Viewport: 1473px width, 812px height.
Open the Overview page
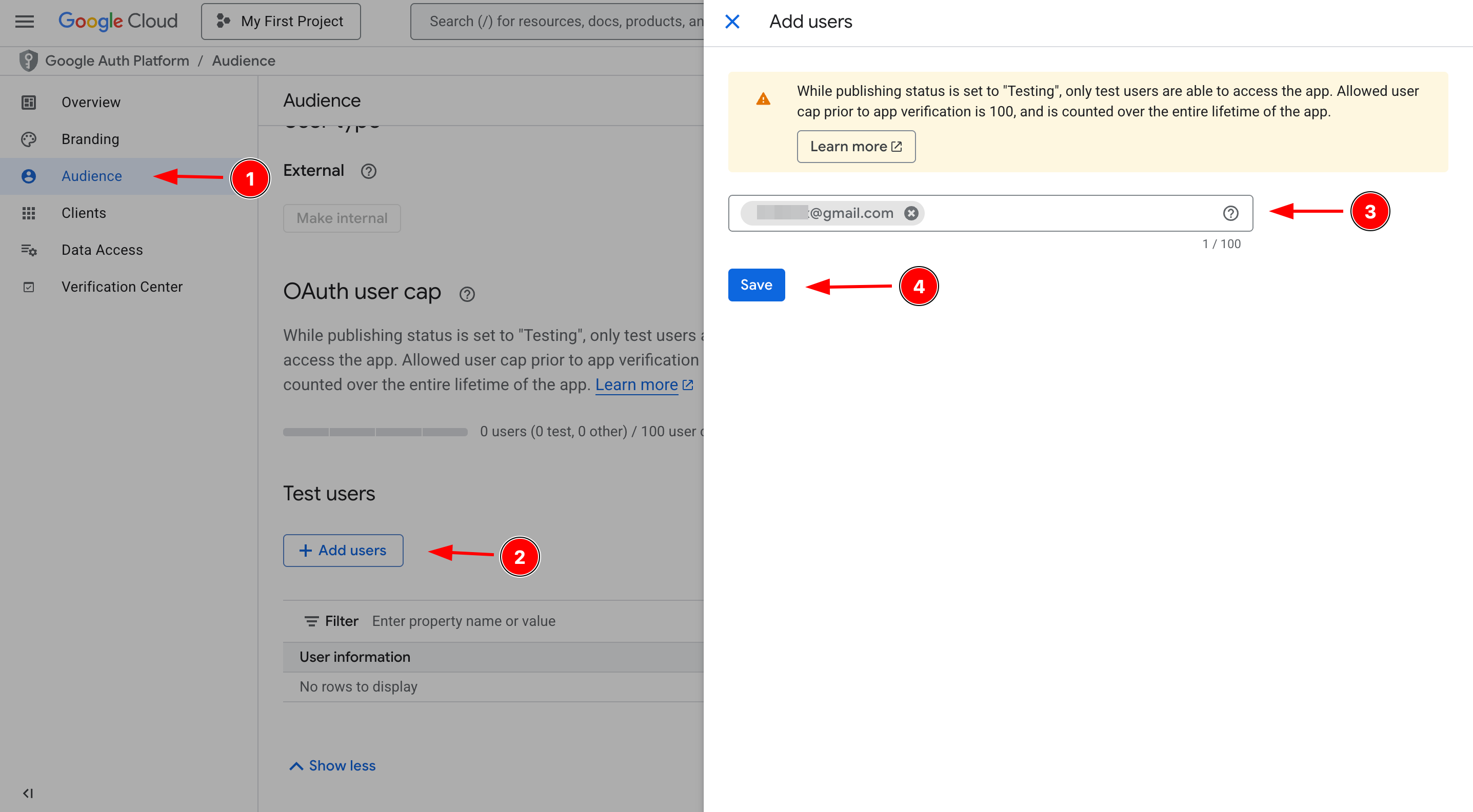click(x=91, y=103)
